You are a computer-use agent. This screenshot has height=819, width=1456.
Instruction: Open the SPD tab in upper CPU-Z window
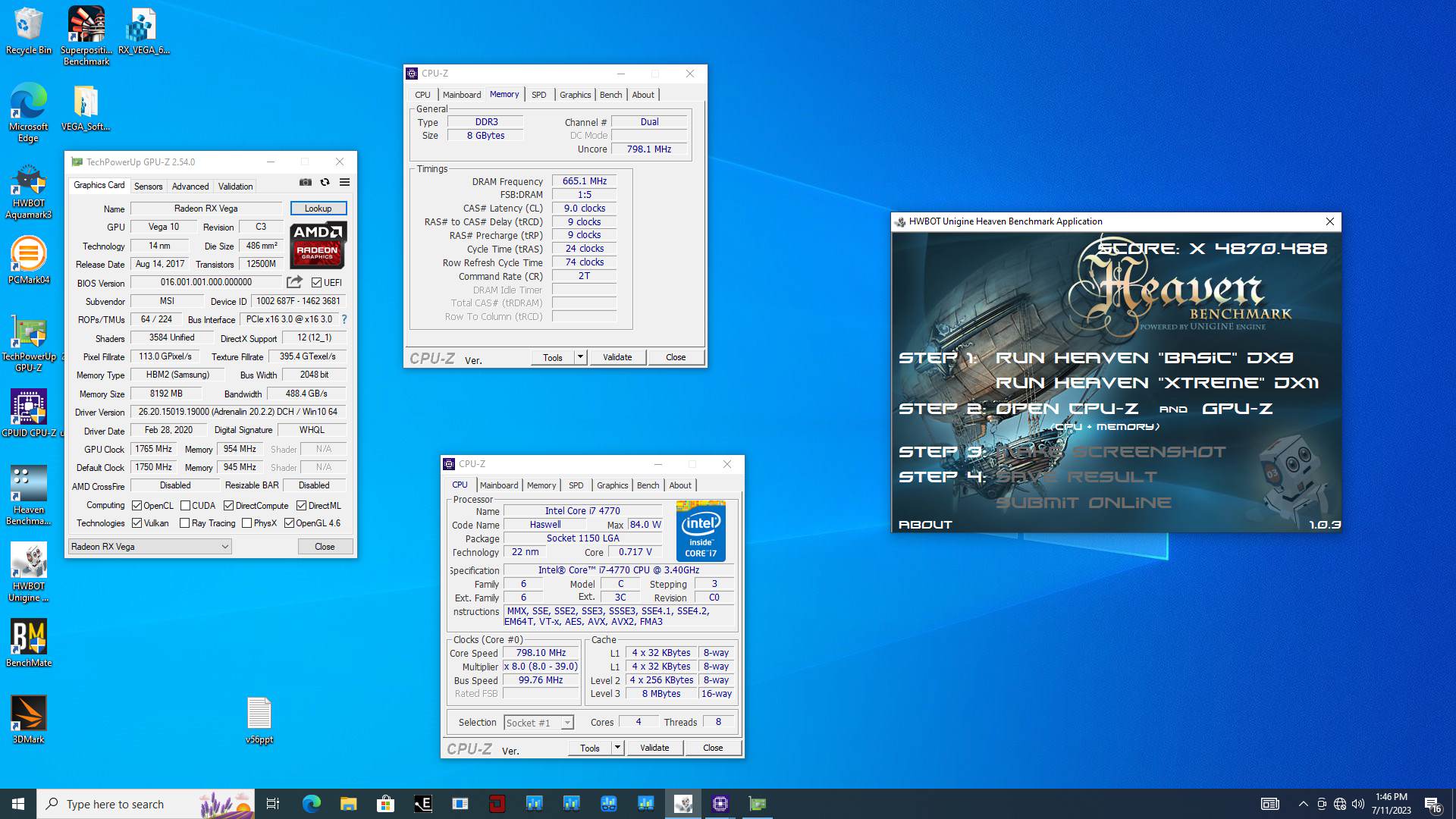[538, 95]
